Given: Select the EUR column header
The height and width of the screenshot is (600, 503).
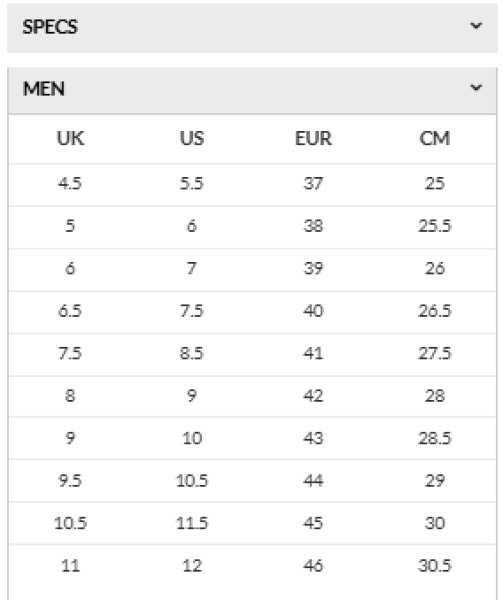Looking at the screenshot, I should 313,138.
